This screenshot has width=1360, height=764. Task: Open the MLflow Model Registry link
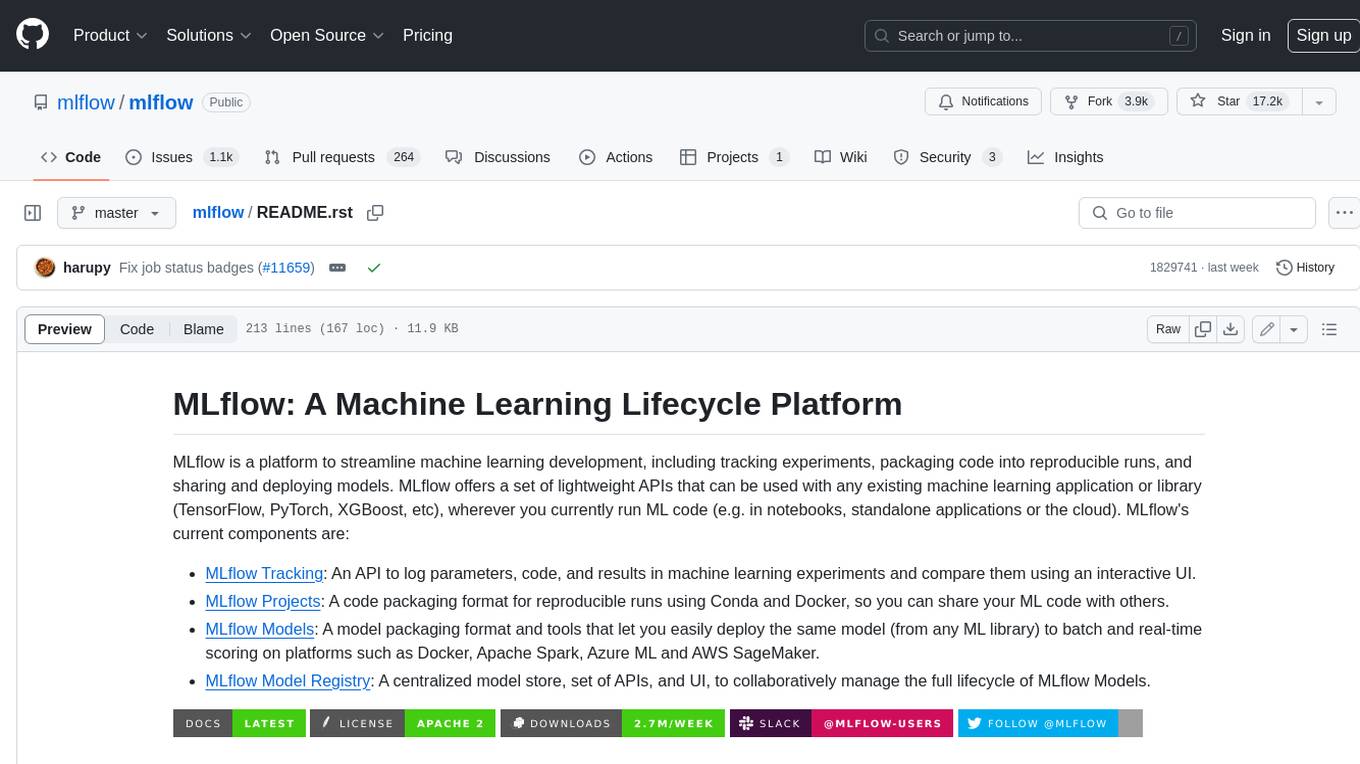288,682
